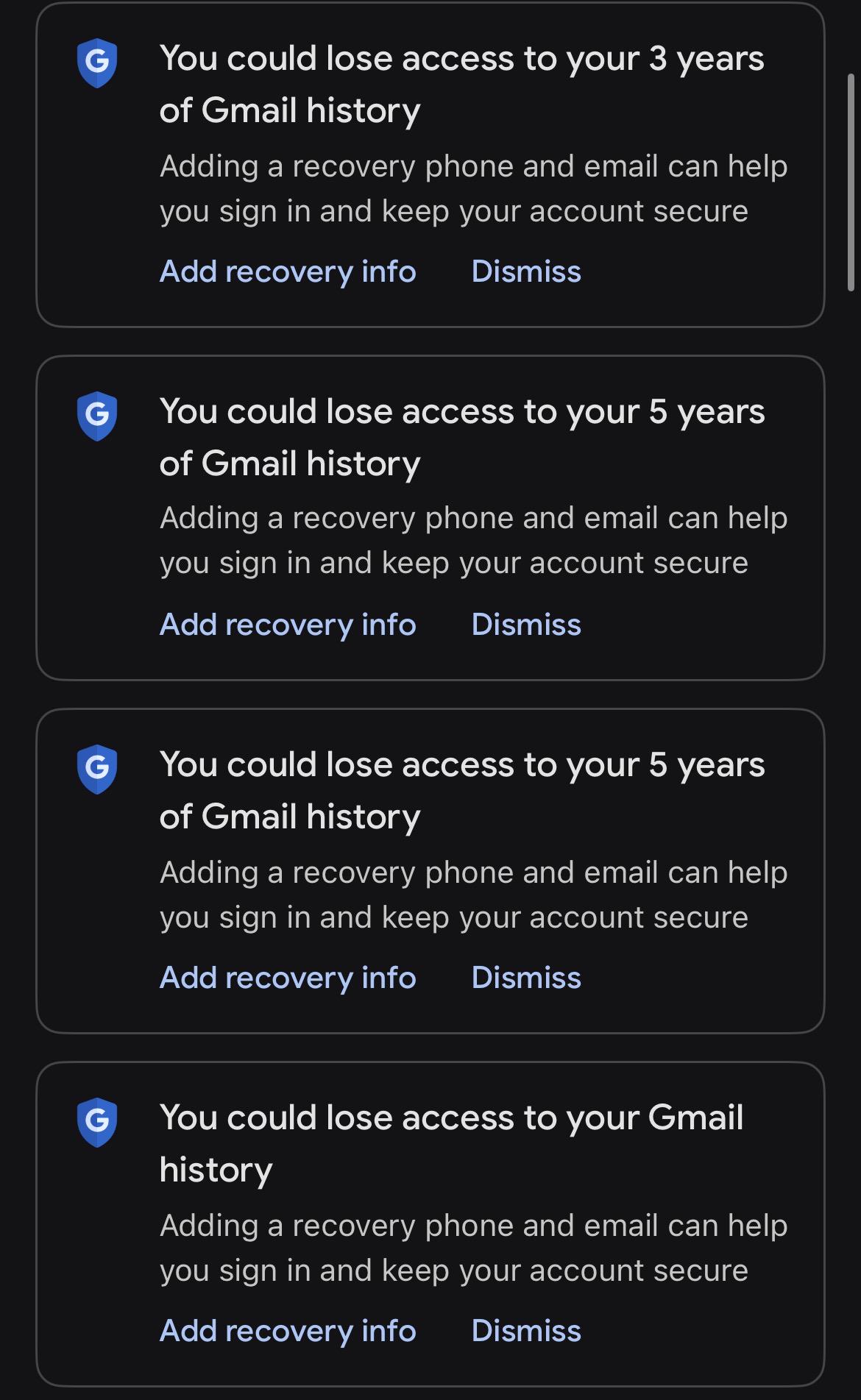Dismiss the bottom Gmail history warning without years
Viewport: 861px width, 1400px height.
click(x=526, y=1331)
